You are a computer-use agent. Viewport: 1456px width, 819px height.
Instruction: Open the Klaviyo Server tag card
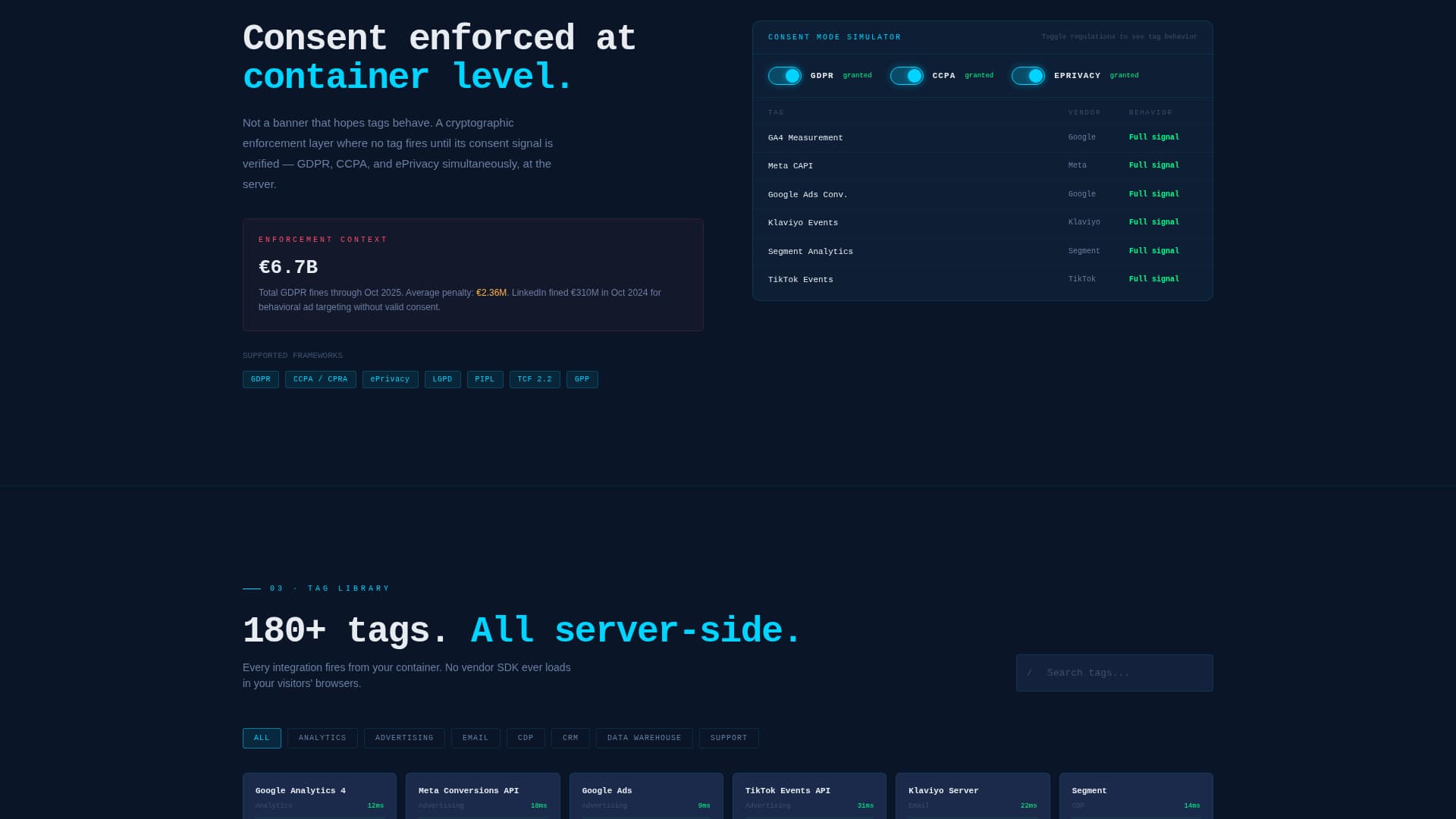[972, 796]
